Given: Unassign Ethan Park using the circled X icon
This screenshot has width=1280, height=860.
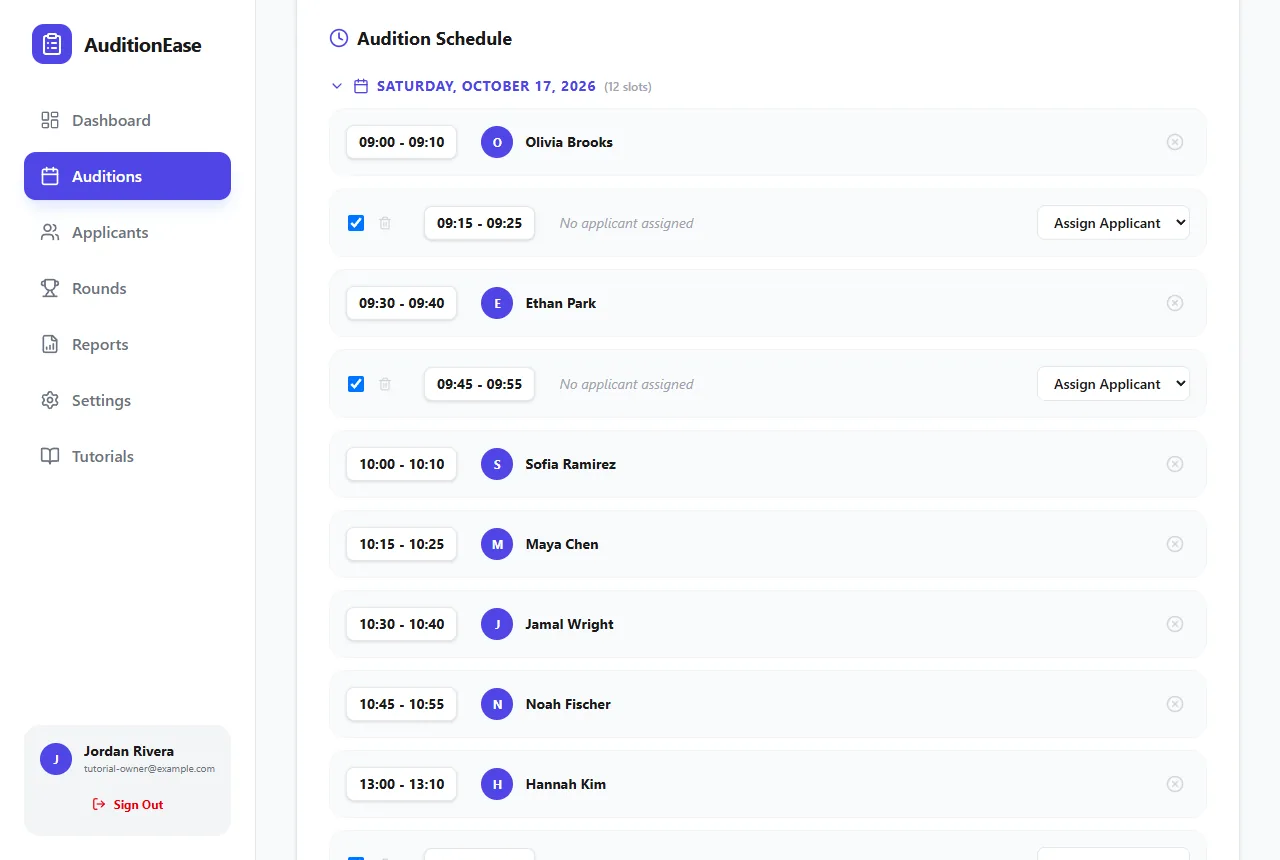Looking at the screenshot, I should pyautogui.click(x=1175, y=303).
